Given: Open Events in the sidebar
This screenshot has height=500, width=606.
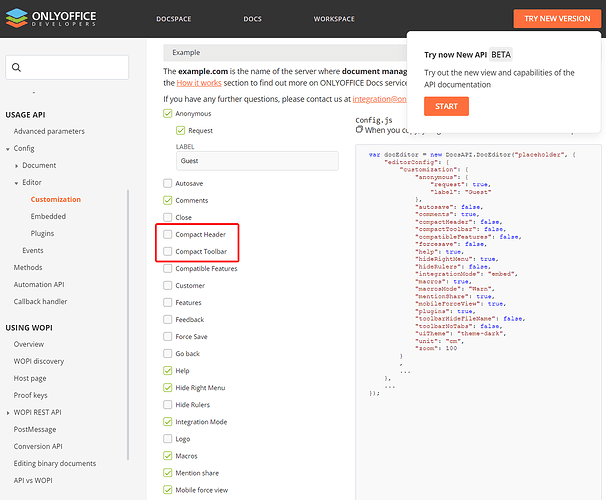Looking at the screenshot, I should point(33,250).
